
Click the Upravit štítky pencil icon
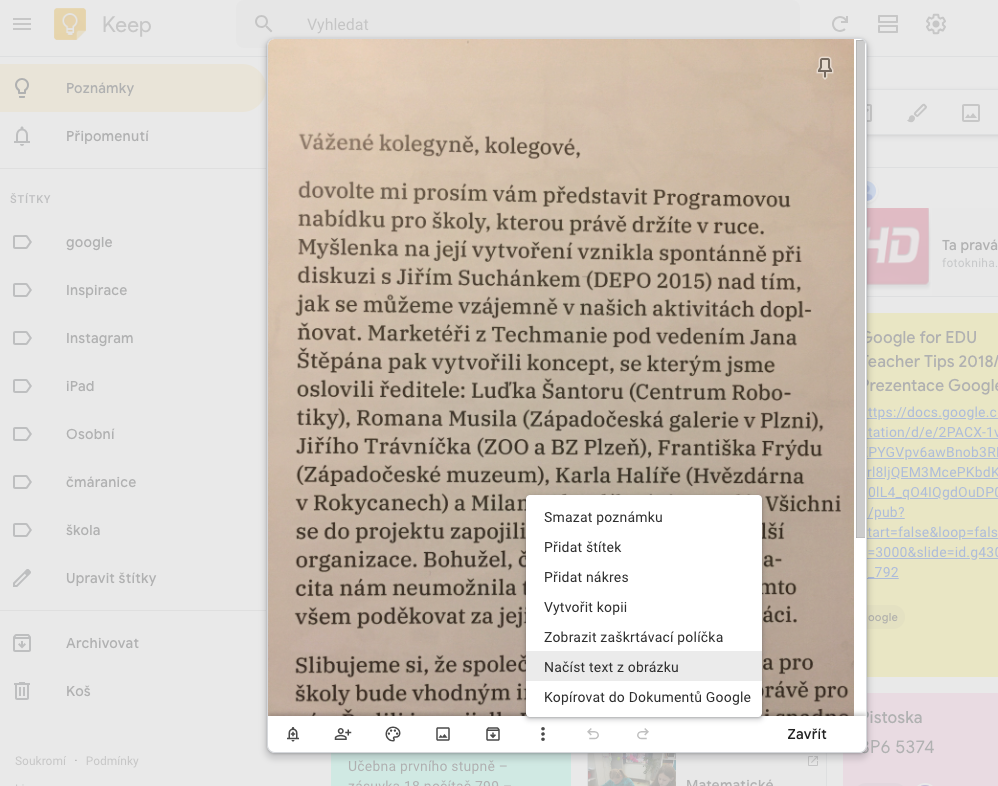coord(22,578)
